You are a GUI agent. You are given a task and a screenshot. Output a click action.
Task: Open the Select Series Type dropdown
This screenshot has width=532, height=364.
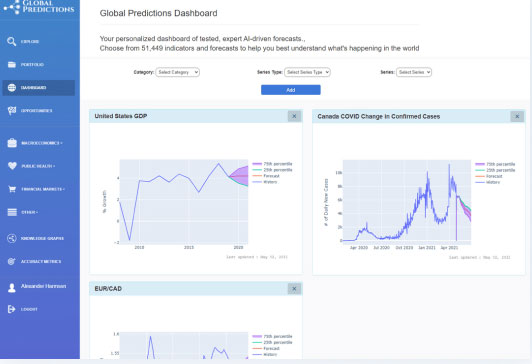[x=307, y=72]
